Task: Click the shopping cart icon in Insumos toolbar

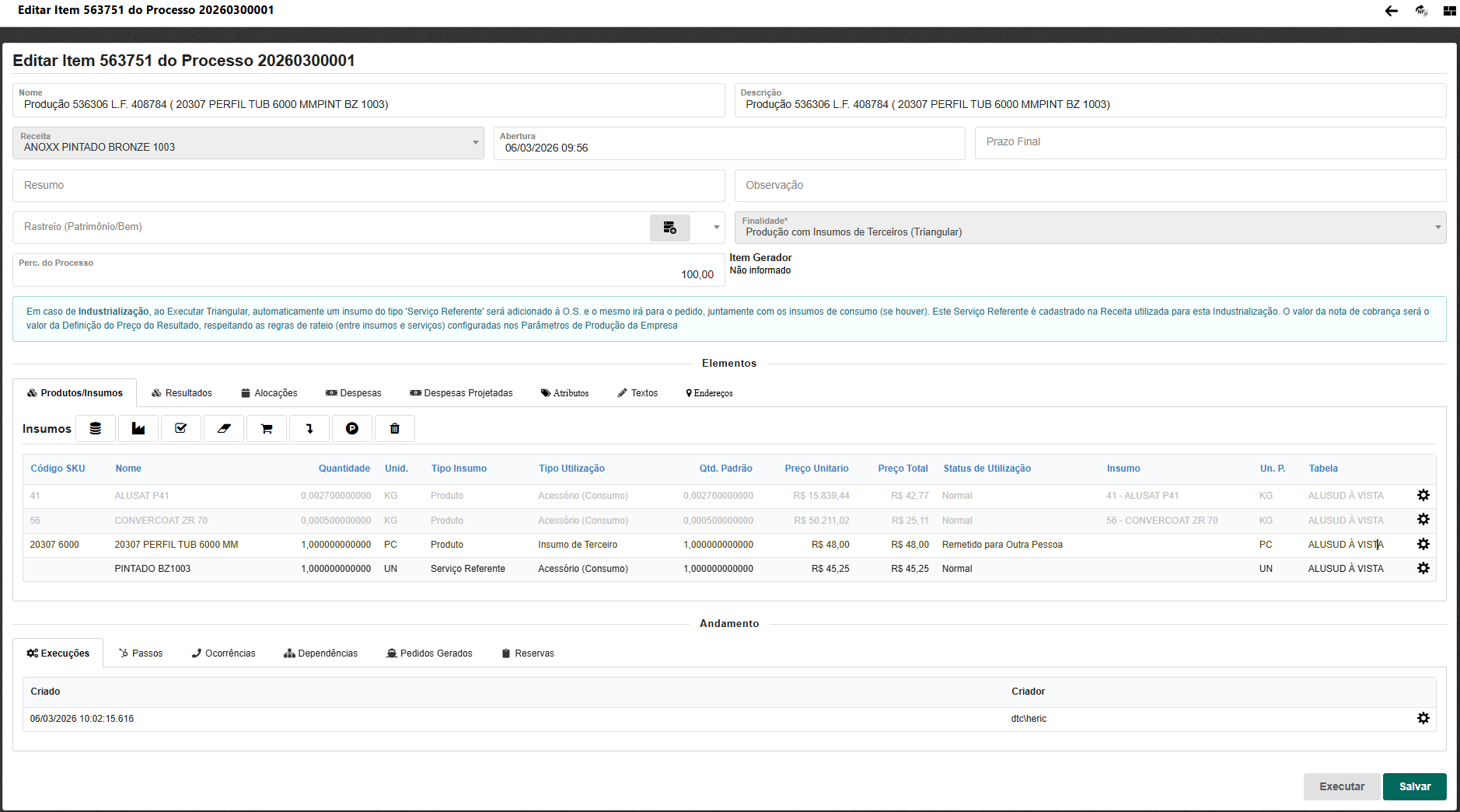Action: click(267, 429)
